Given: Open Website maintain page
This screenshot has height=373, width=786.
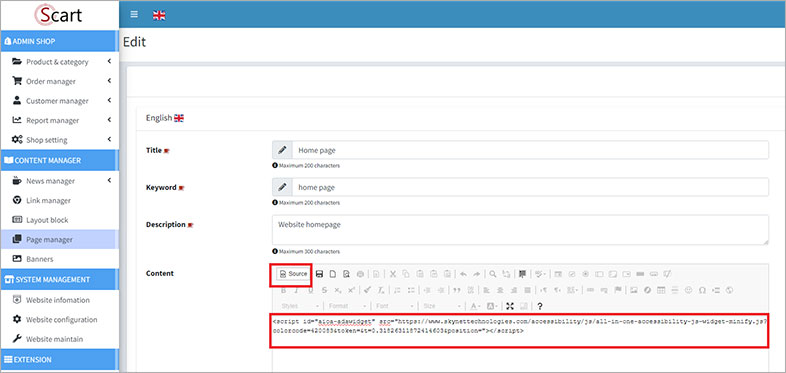Looking at the screenshot, I should 60,339.
